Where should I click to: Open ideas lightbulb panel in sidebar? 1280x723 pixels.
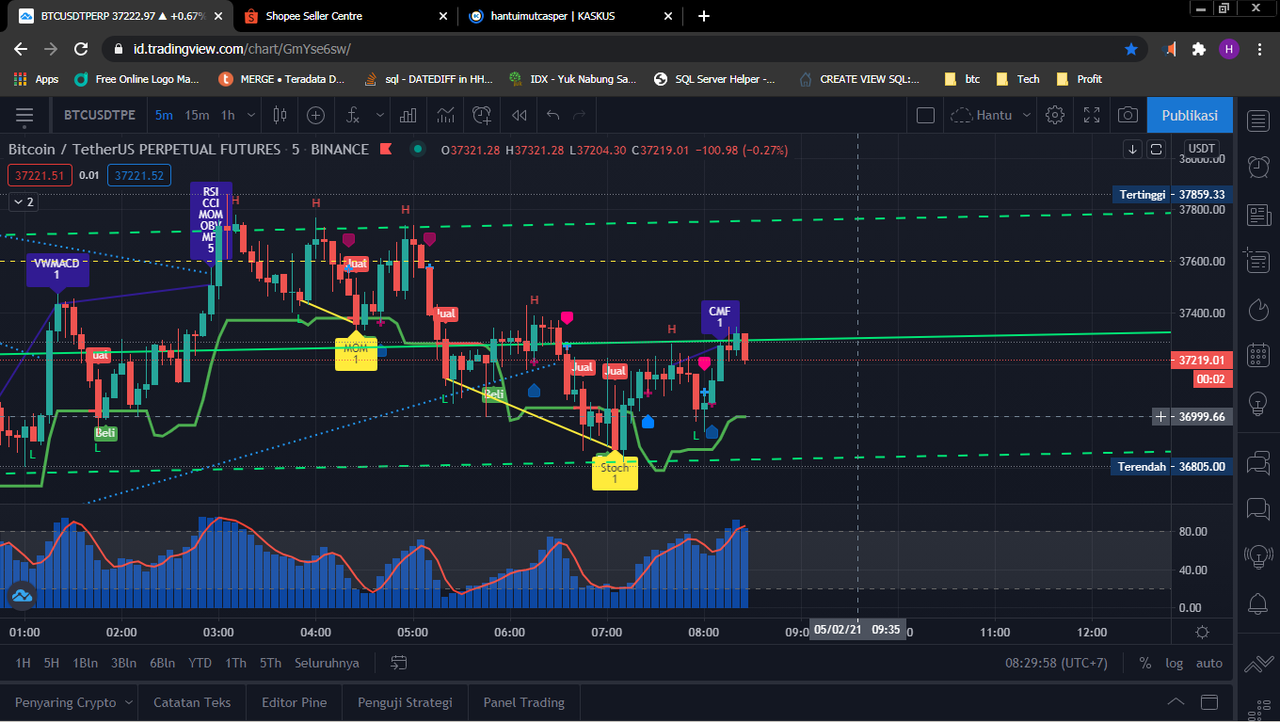[x=1258, y=403]
